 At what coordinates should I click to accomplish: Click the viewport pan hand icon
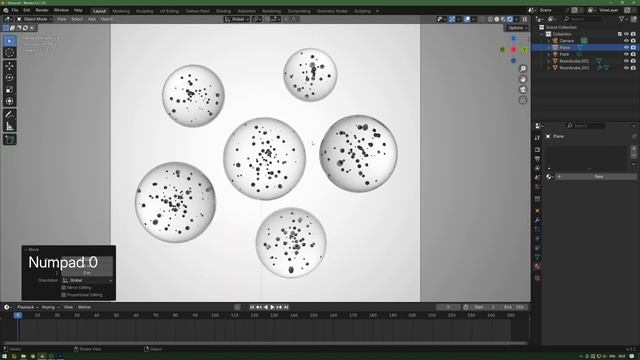pyautogui.click(x=522, y=79)
